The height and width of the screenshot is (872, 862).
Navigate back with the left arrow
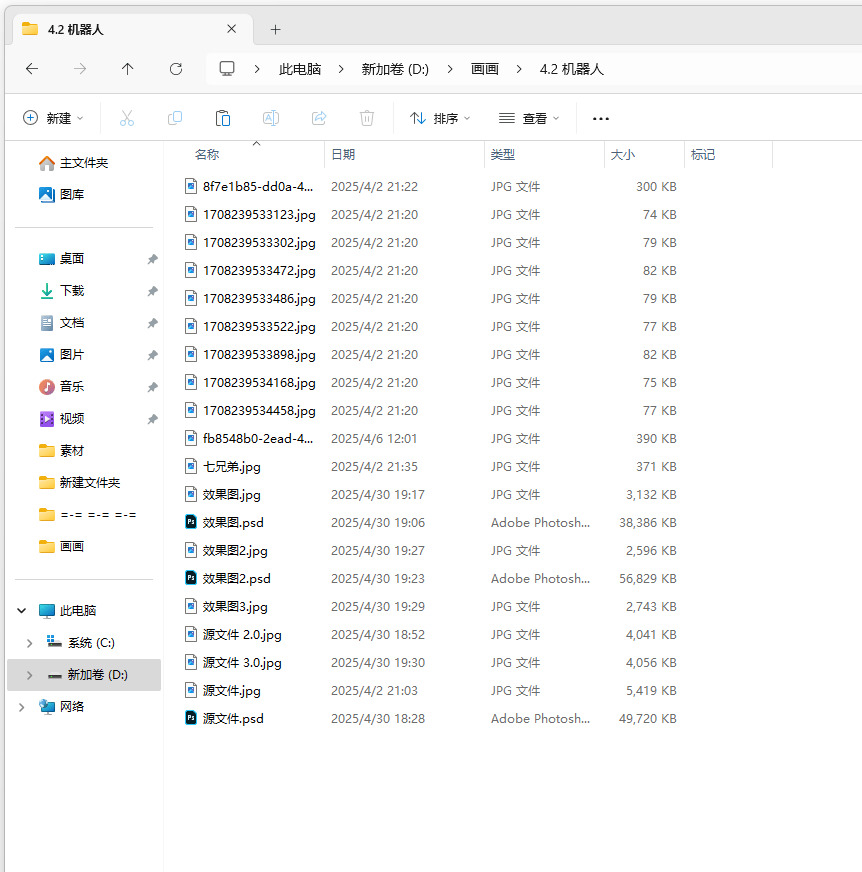tap(32, 69)
